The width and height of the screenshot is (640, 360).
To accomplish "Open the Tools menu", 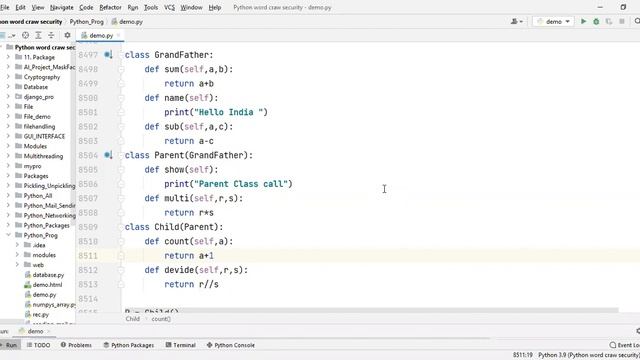I will (x=151, y=7).
